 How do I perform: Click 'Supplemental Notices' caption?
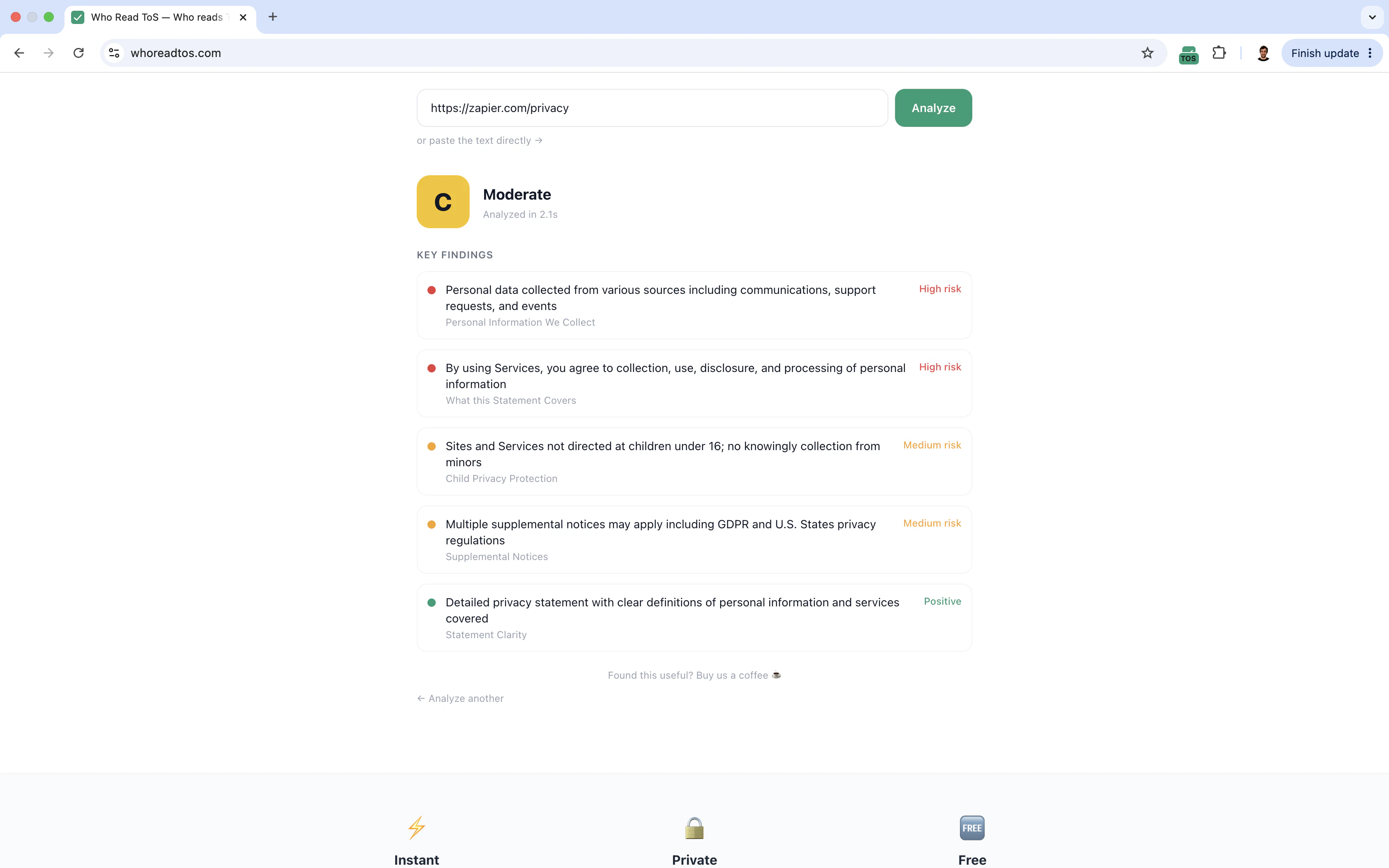point(496,556)
